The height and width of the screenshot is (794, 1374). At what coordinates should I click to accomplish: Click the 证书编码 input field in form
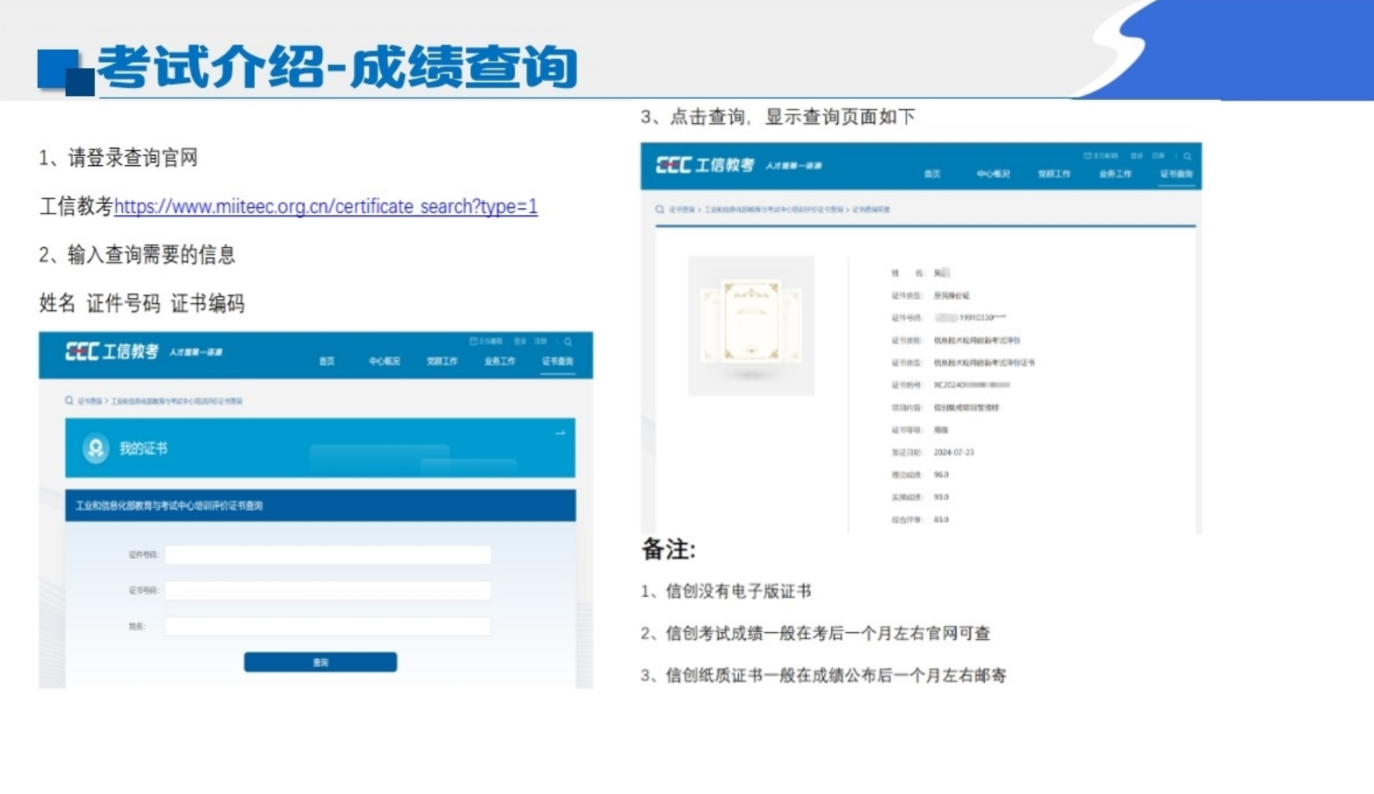pos(327,591)
